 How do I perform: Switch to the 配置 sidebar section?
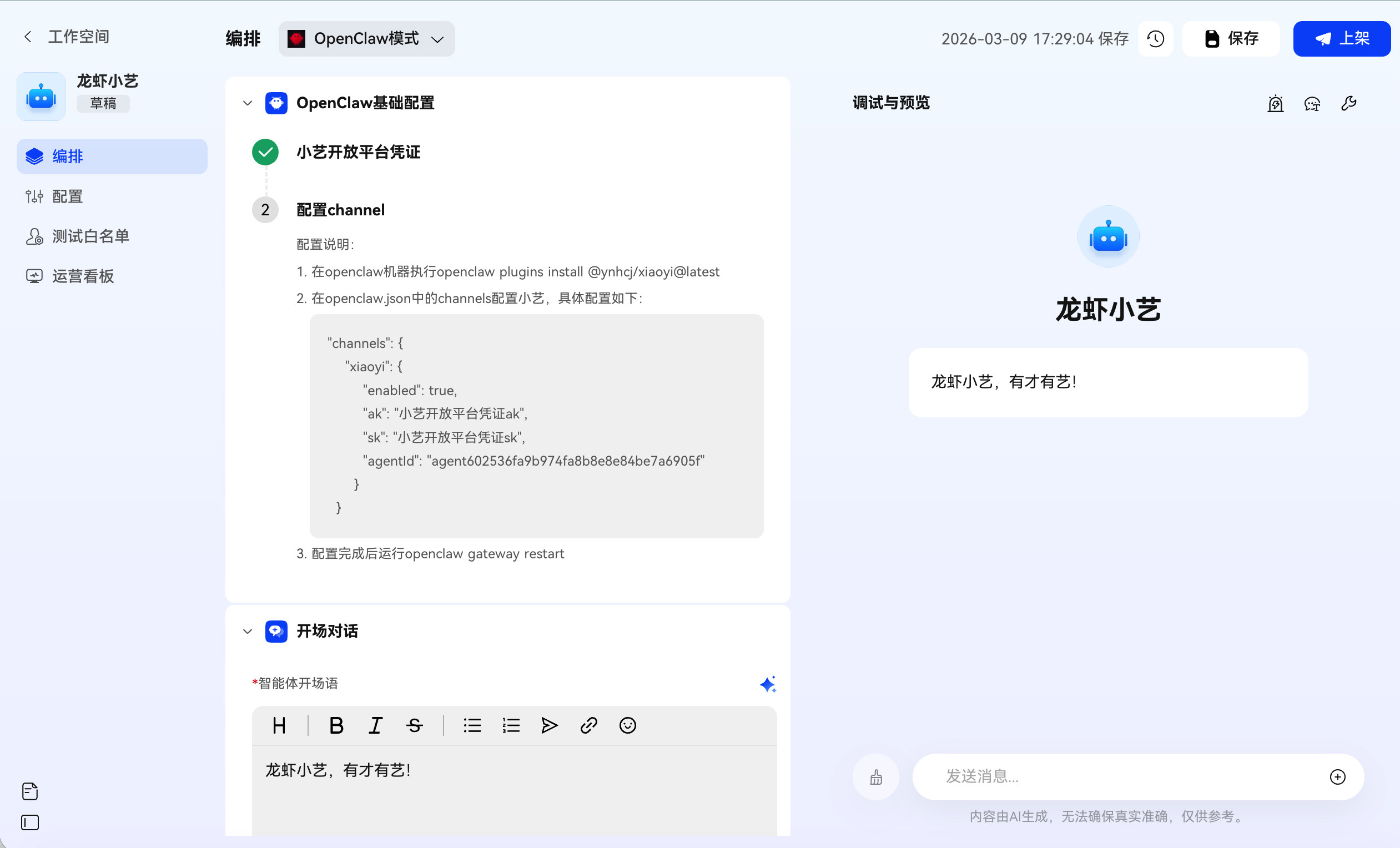[67, 196]
